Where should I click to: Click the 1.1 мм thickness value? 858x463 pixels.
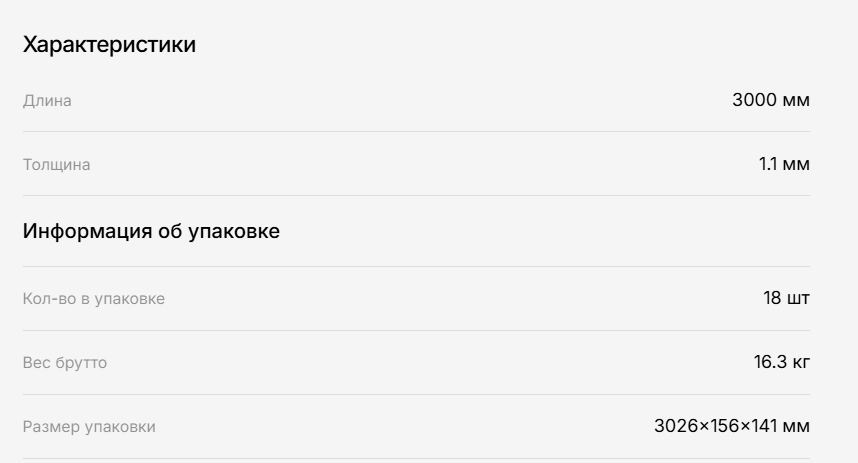pyautogui.click(x=784, y=164)
